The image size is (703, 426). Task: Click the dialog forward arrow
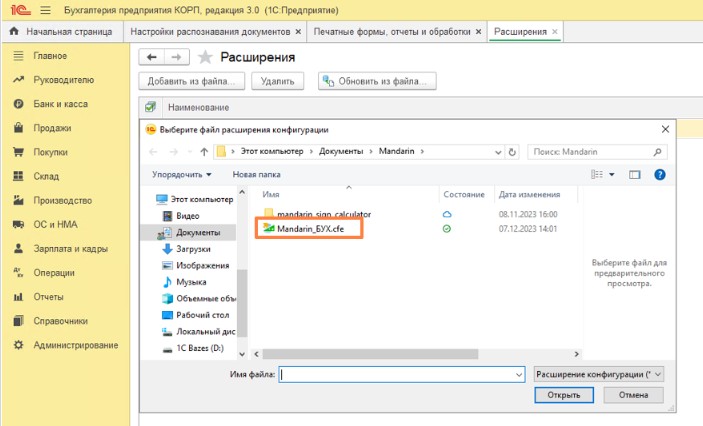pos(174,152)
